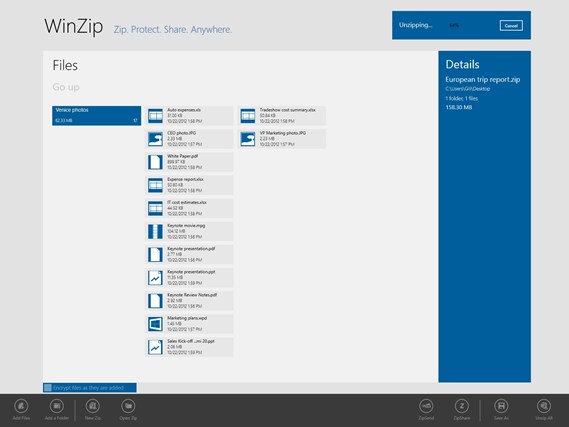Click the Open Zip icon
This screenshot has height=427, width=569.
[x=128, y=406]
